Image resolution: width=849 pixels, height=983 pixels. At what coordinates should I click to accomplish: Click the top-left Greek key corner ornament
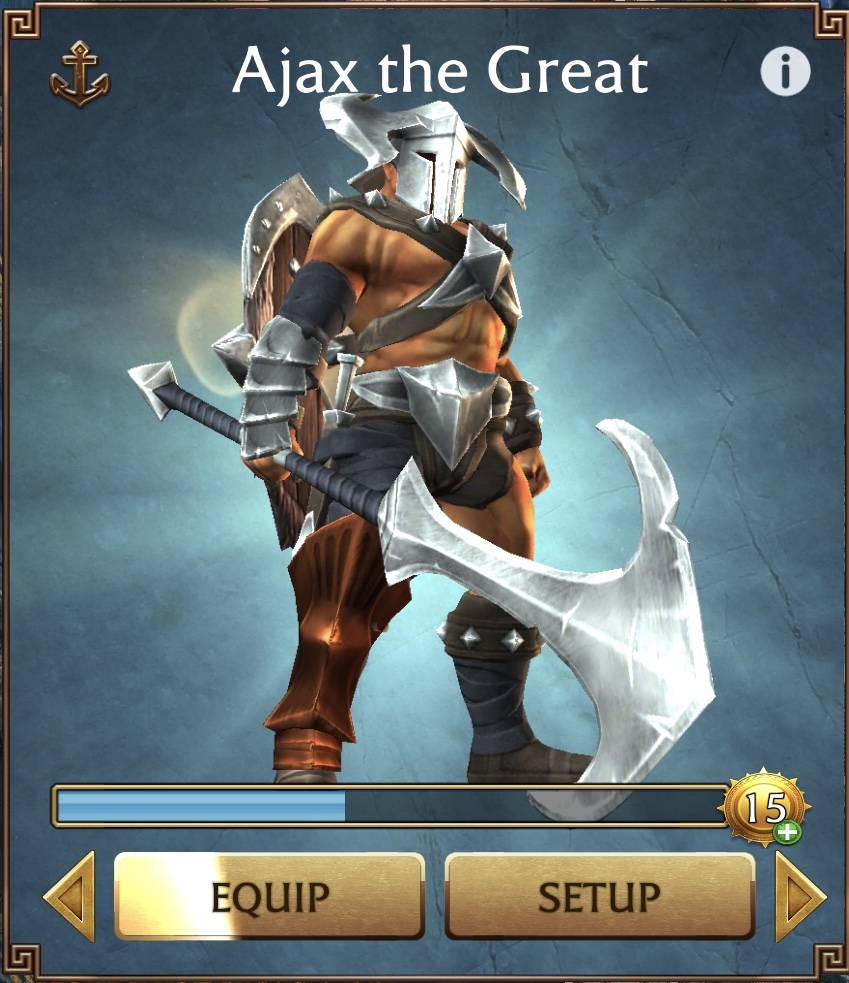pos(21,21)
